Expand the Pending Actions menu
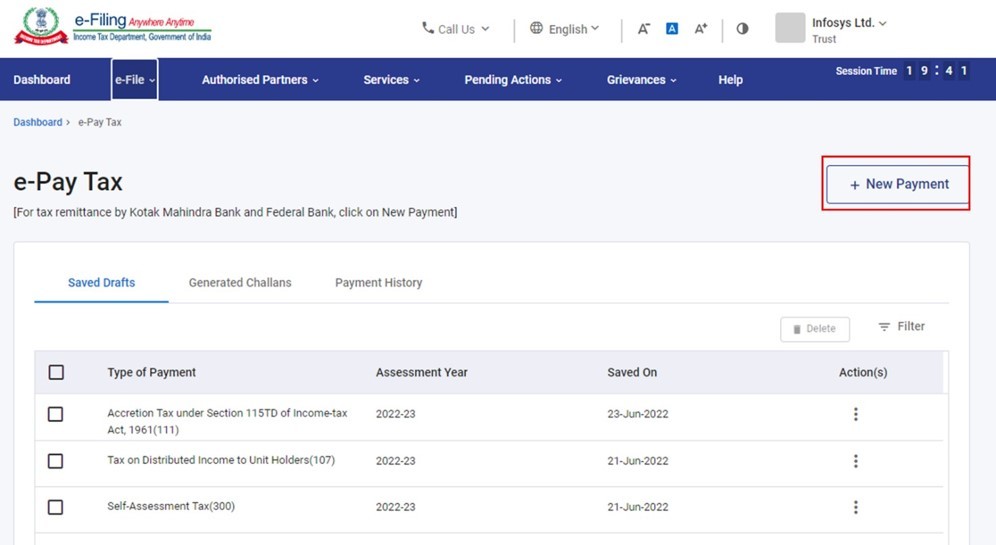The image size is (996, 545). point(513,80)
